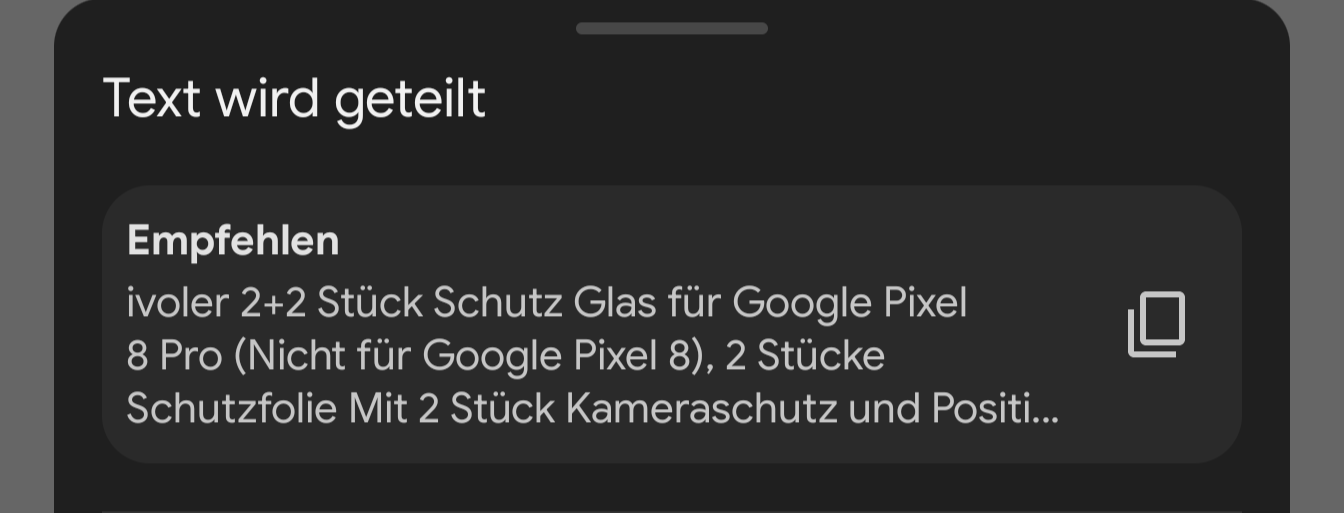Tap the line starting "Schutzfolie Mit 2 Stück"
The height and width of the screenshot is (513, 1344).
coord(592,408)
